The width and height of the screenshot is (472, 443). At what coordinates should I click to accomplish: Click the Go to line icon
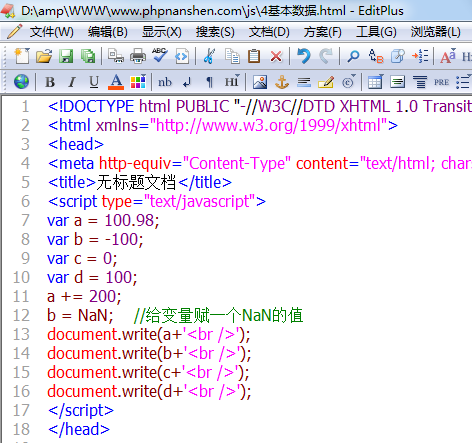(x=398, y=56)
